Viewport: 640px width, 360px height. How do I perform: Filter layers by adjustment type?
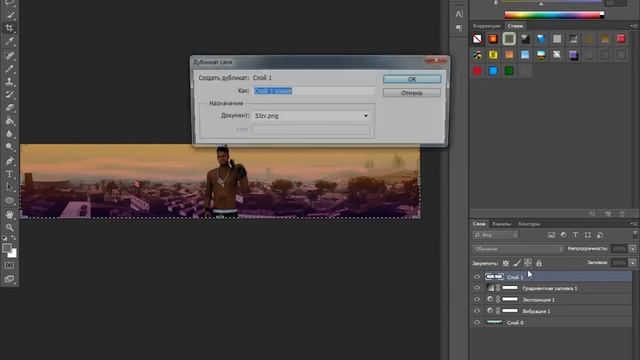click(564, 235)
